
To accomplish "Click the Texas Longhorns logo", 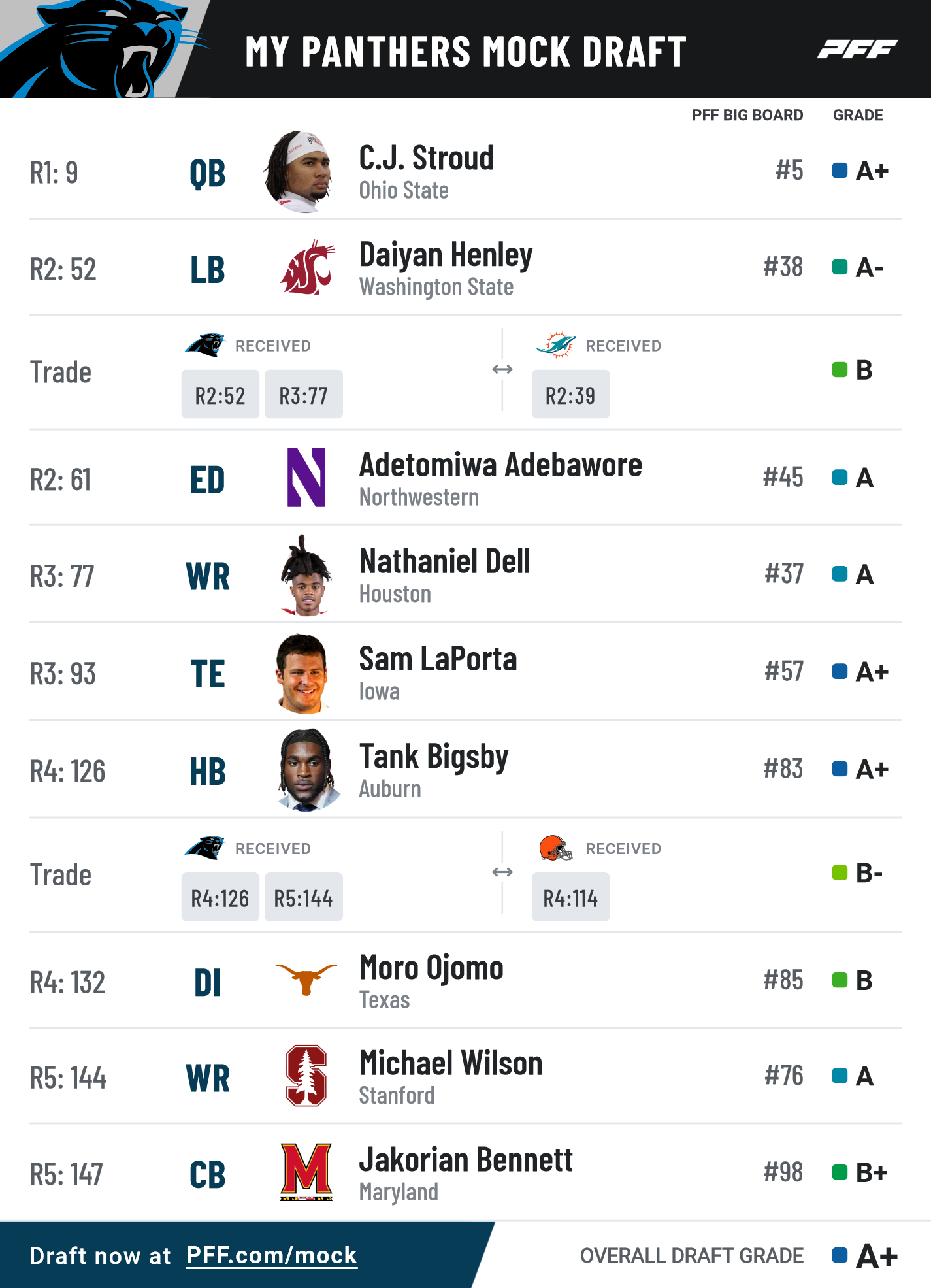I will tap(306, 979).
